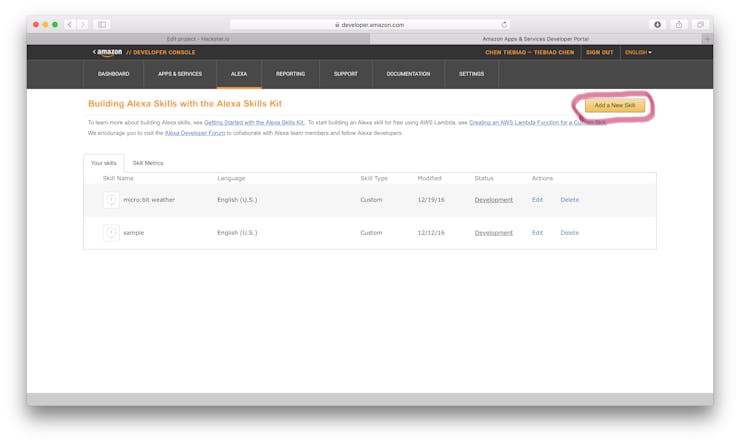Click micro:bit weather skill icon
The image size is (740, 444).
coord(111,200)
